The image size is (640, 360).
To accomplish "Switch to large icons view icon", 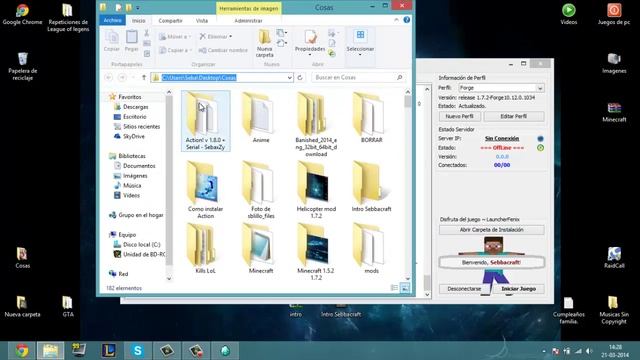I will click(x=405, y=288).
